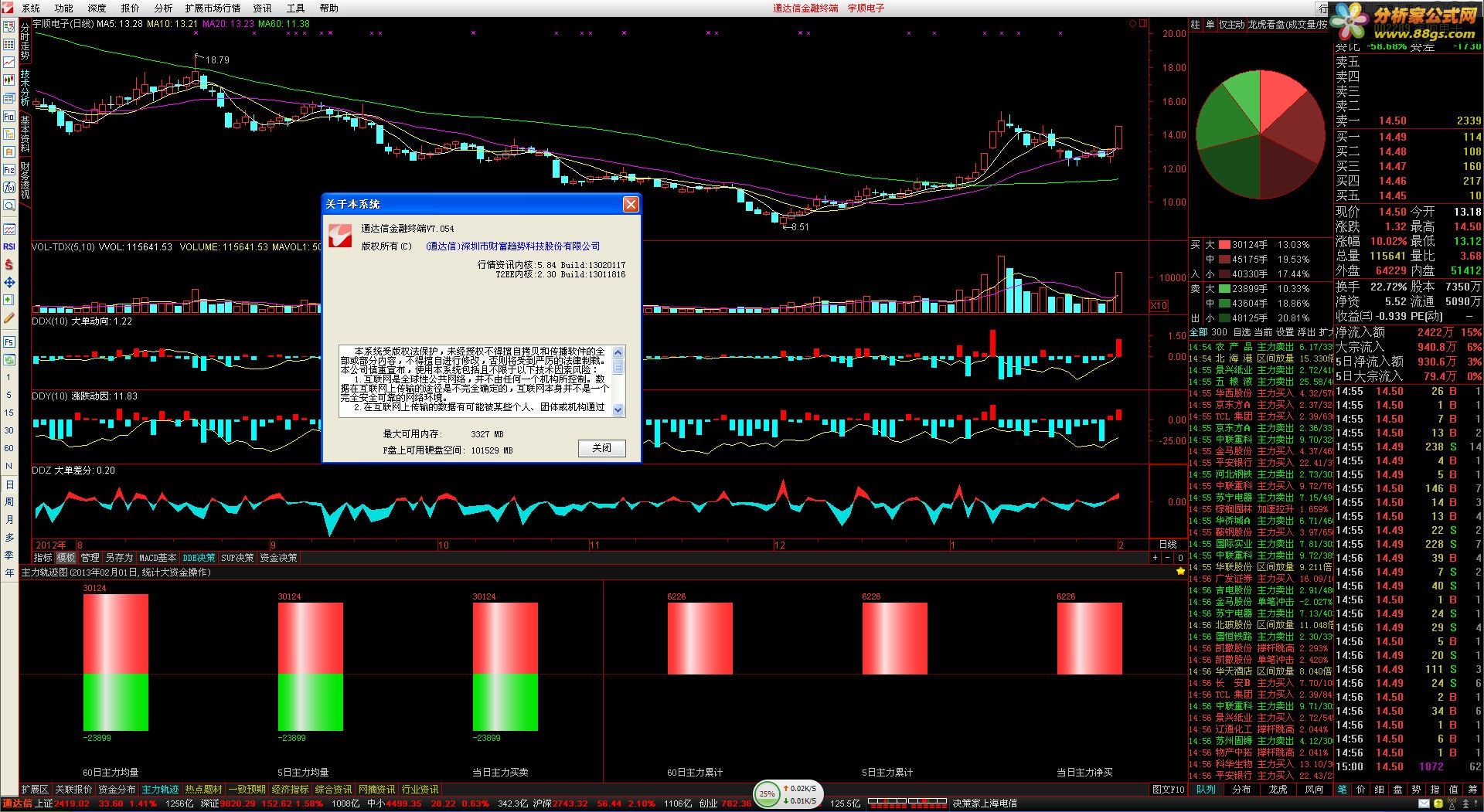Click the dialog scrollbar up arrow
The height and width of the screenshot is (812, 1484).
(x=618, y=352)
